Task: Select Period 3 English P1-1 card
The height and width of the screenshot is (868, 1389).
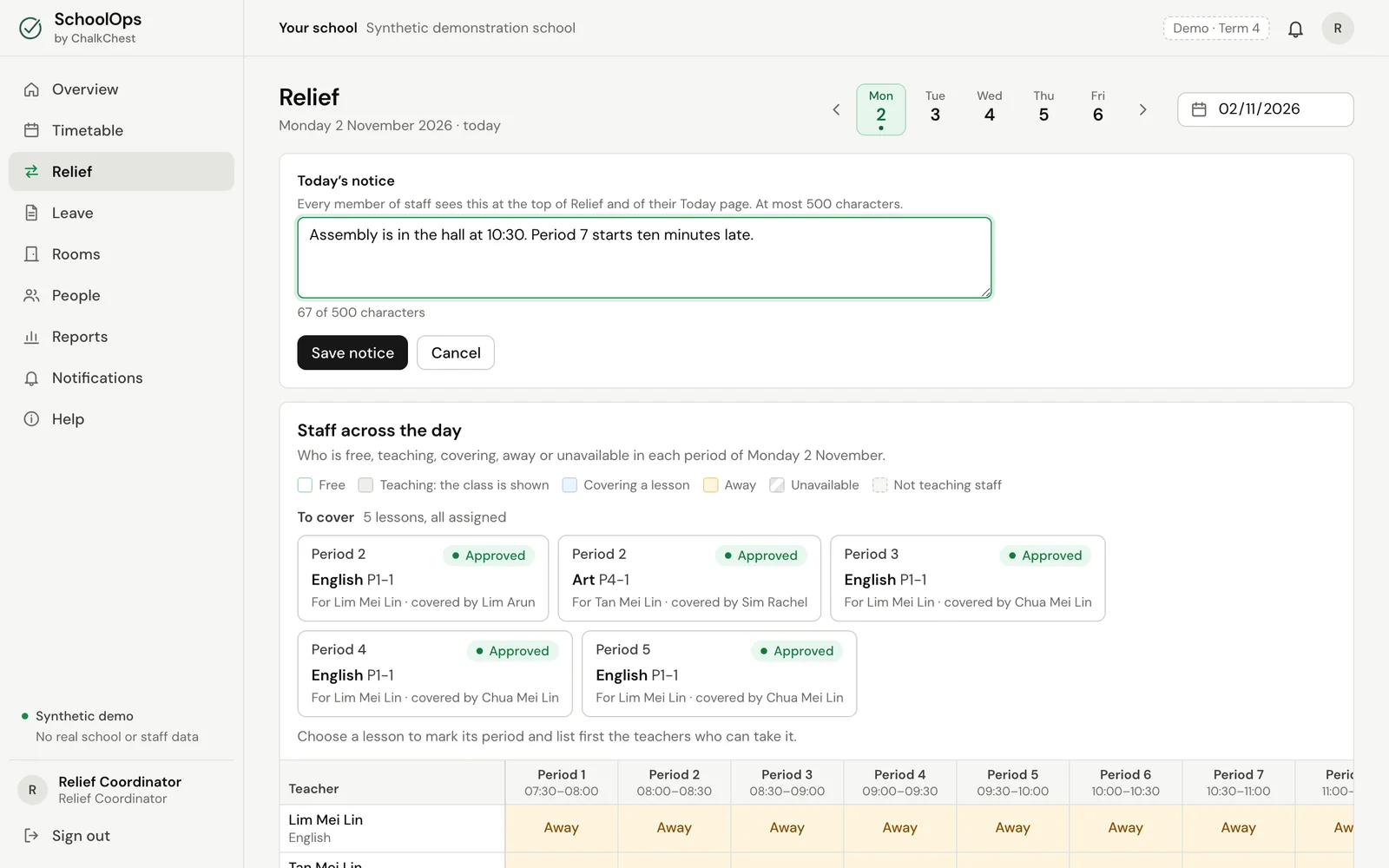Action: [x=968, y=578]
